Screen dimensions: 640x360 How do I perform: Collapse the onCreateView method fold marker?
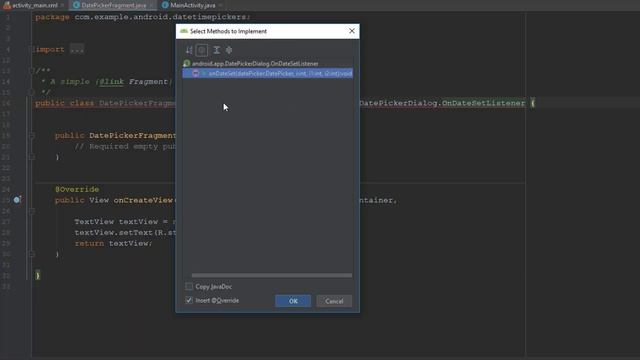(x=31, y=211)
